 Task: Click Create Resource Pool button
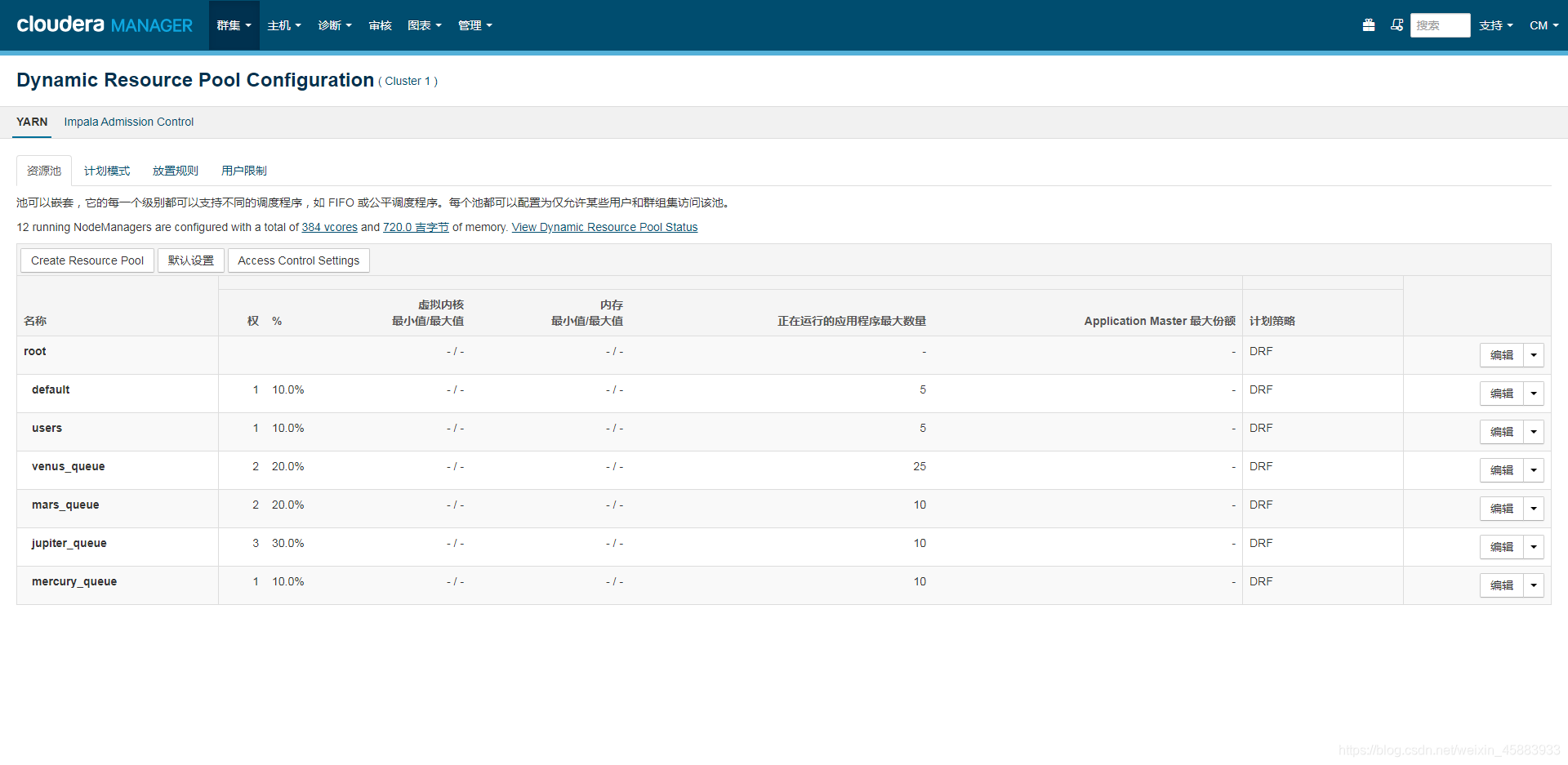(87, 260)
